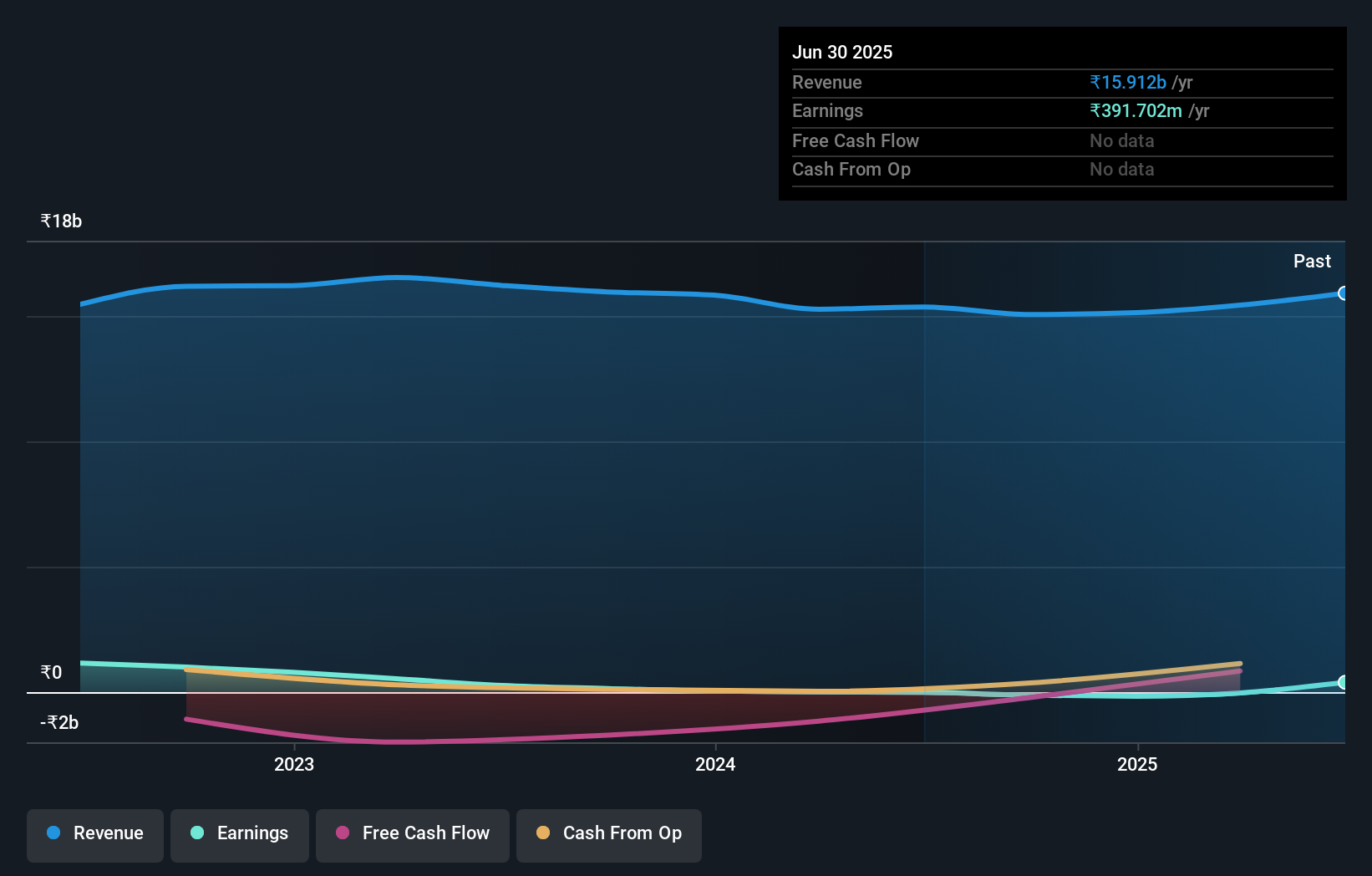Image resolution: width=1372 pixels, height=876 pixels.
Task: Click the Revenue tooltip row label
Action: coord(827,82)
